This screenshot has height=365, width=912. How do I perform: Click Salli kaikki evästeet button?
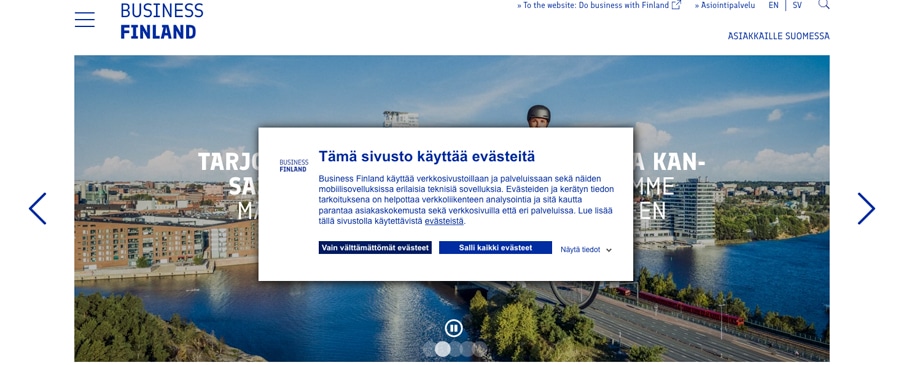[496, 248]
